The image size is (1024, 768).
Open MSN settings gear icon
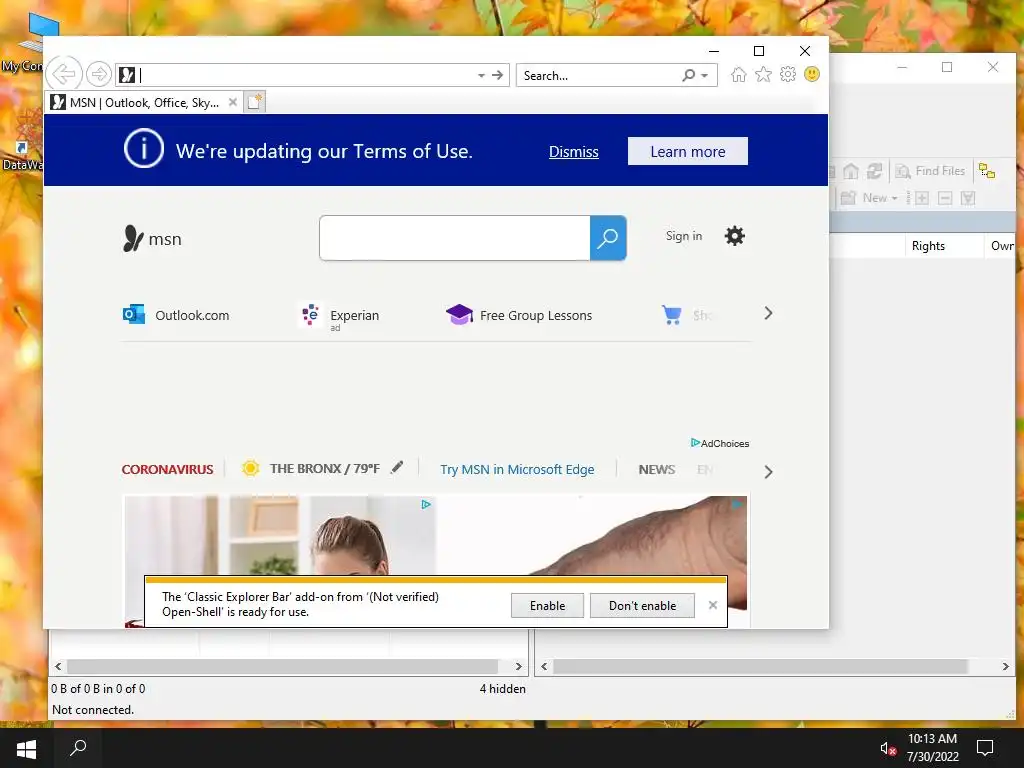(x=735, y=236)
